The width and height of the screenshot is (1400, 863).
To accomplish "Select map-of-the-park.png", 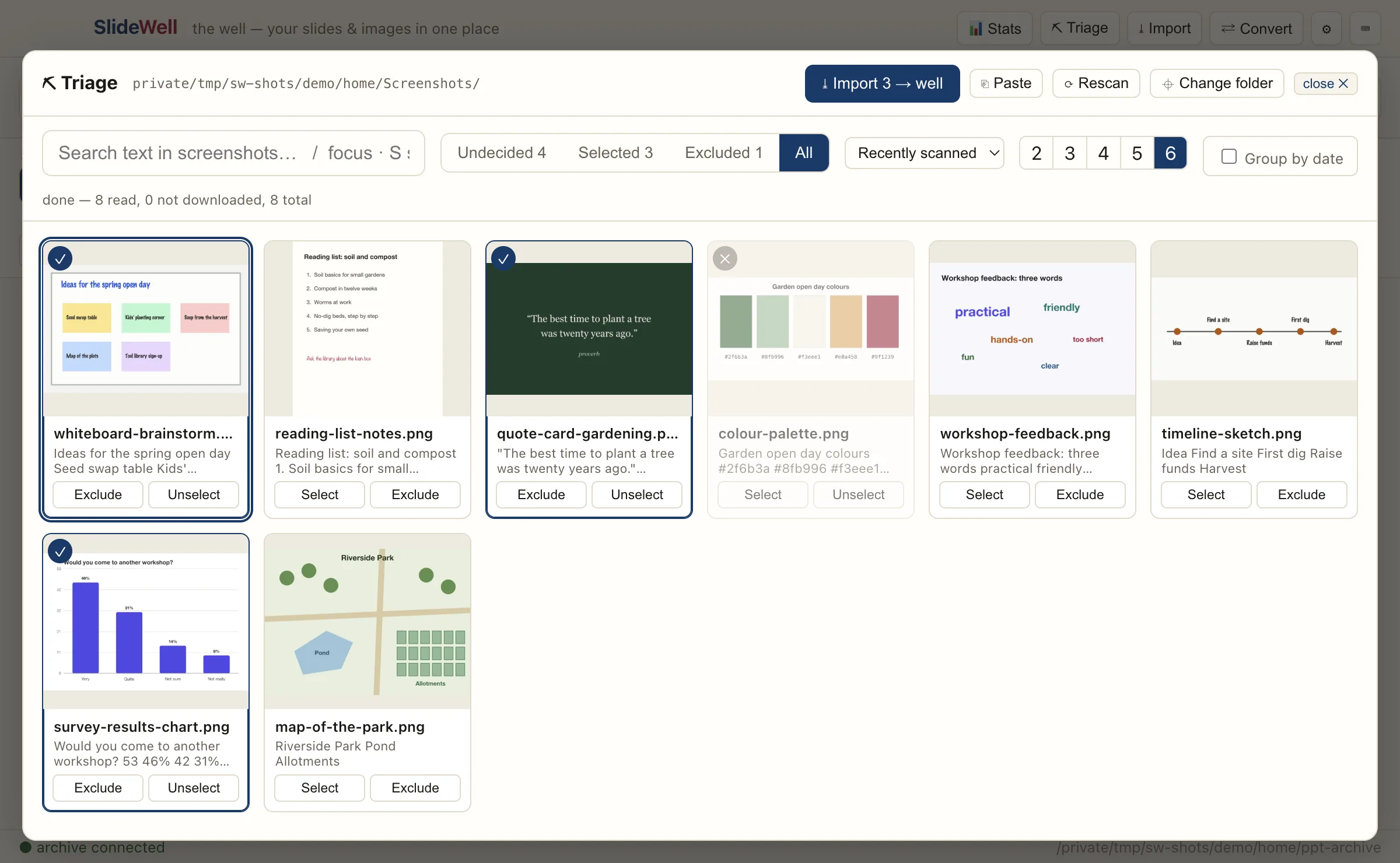I will click(320, 788).
